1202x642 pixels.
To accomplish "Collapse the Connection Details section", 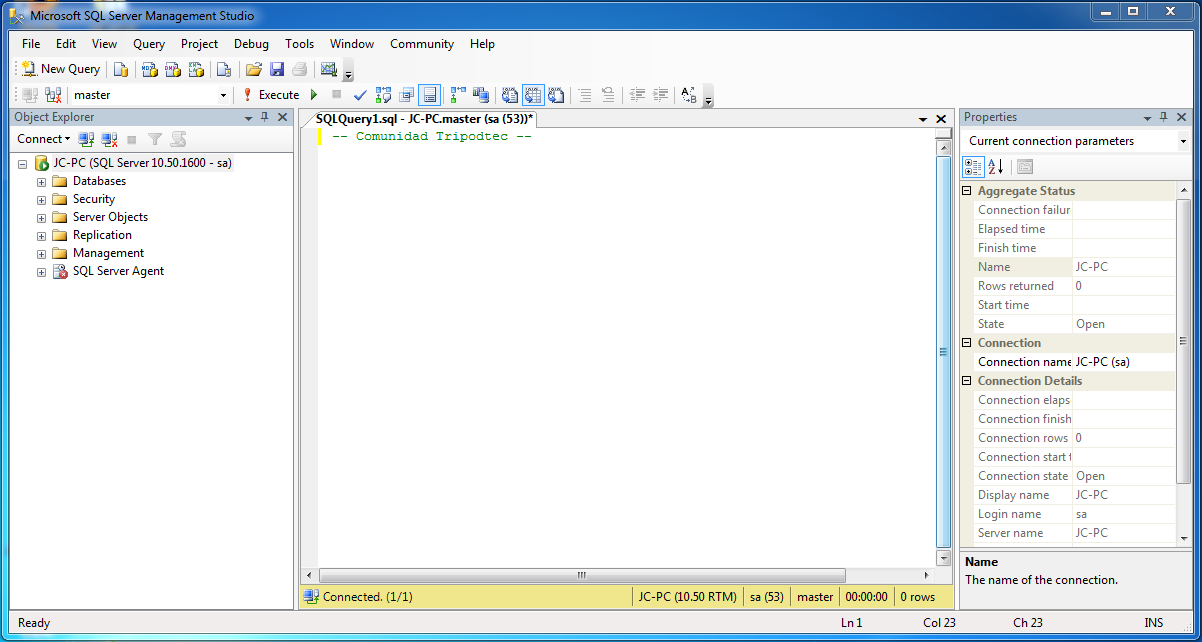I will (967, 381).
